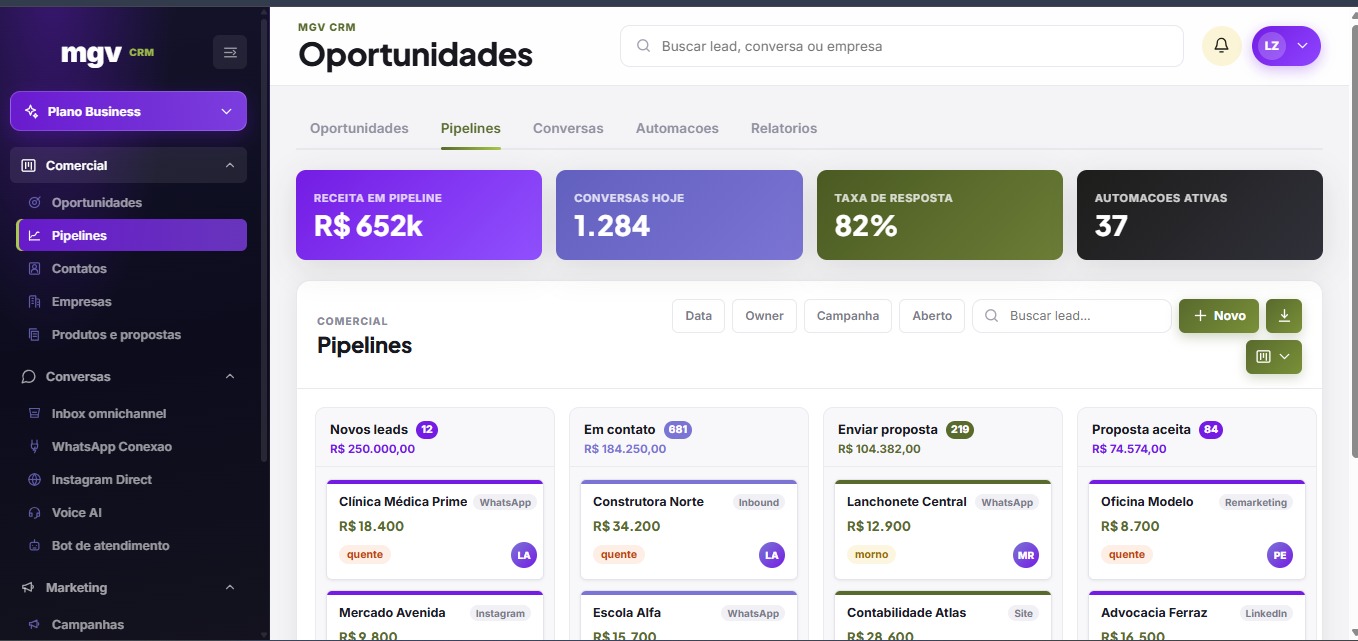This screenshot has width=1358, height=641.
Task: Create a new lead with Novo
Action: click(x=1219, y=315)
